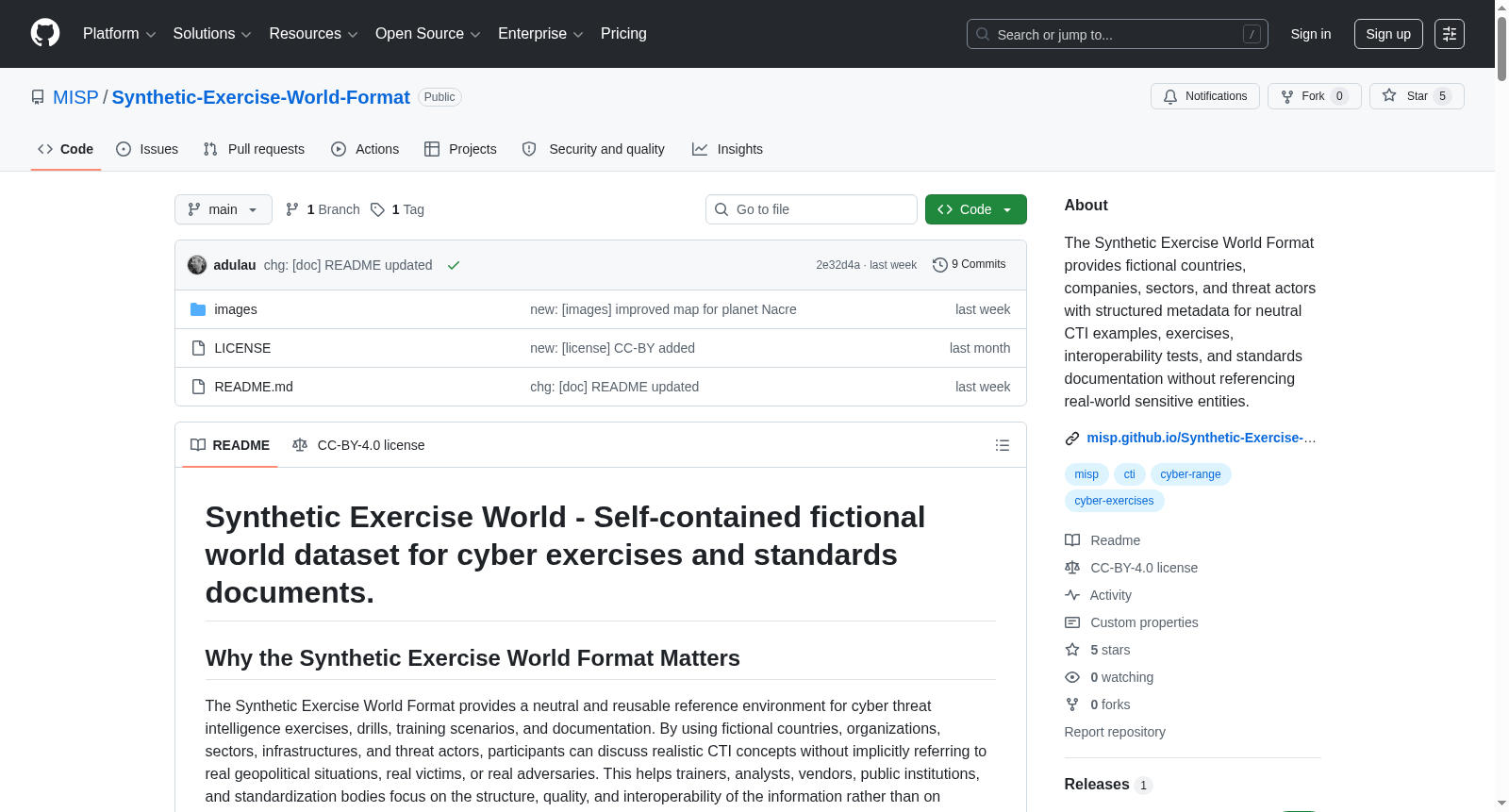Click the star icon next to 5 stars

click(x=1072, y=650)
